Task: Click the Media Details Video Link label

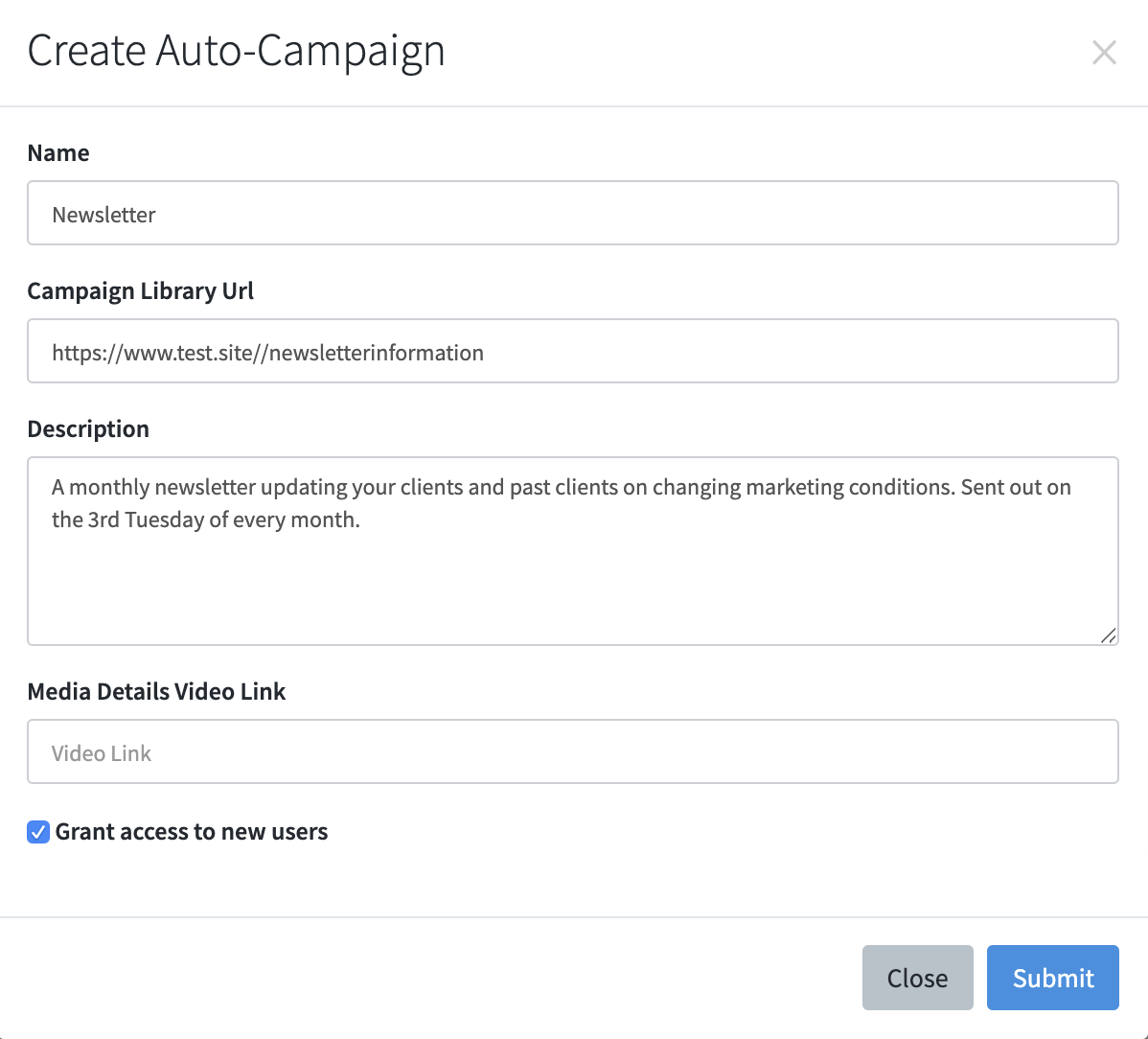Action: pyautogui.click(x=156, y=691)
